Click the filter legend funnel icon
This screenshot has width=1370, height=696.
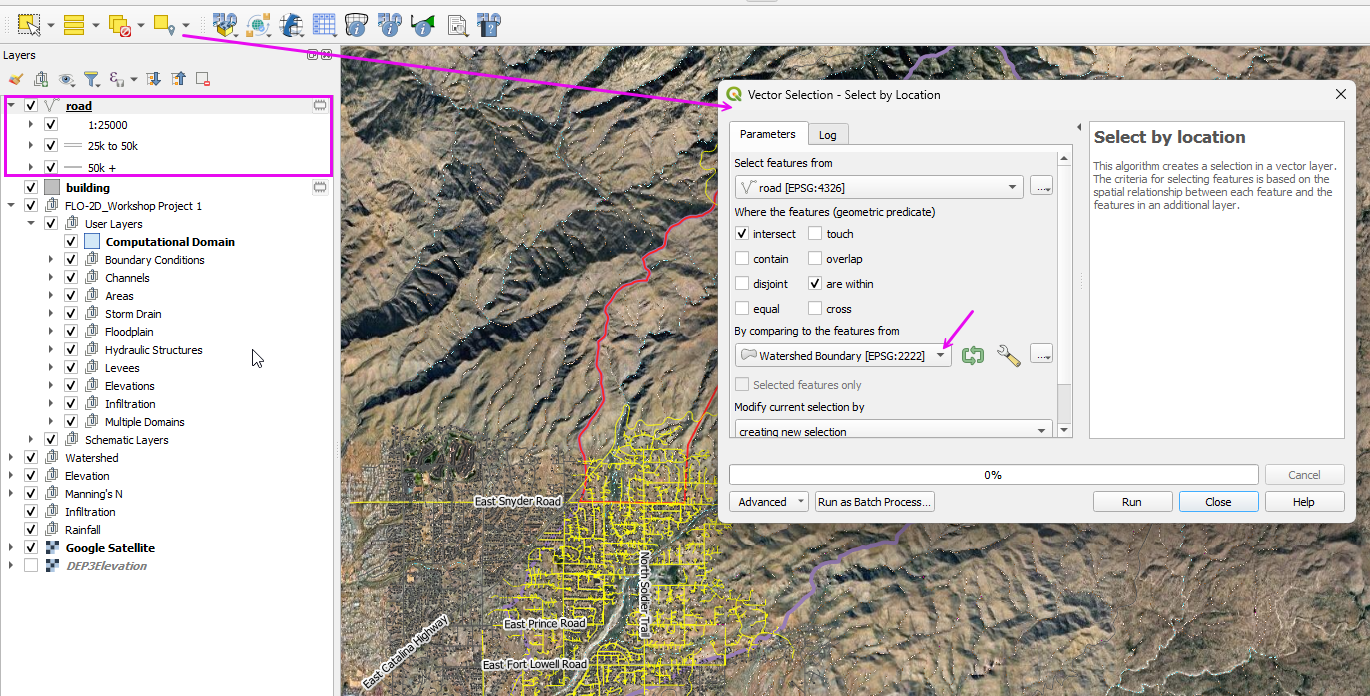[x=91, y=79]
